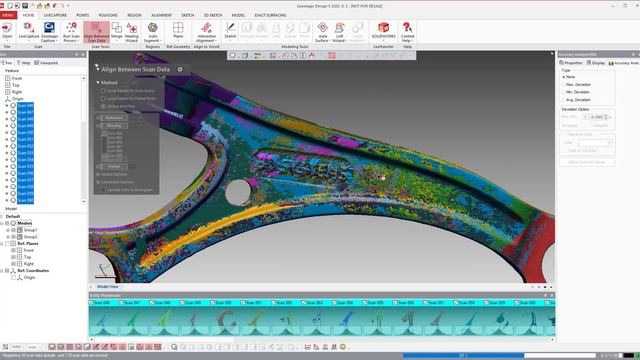Click the green sphere icon in bottom toolbar
640x360 pixels.
click(343, 347)
